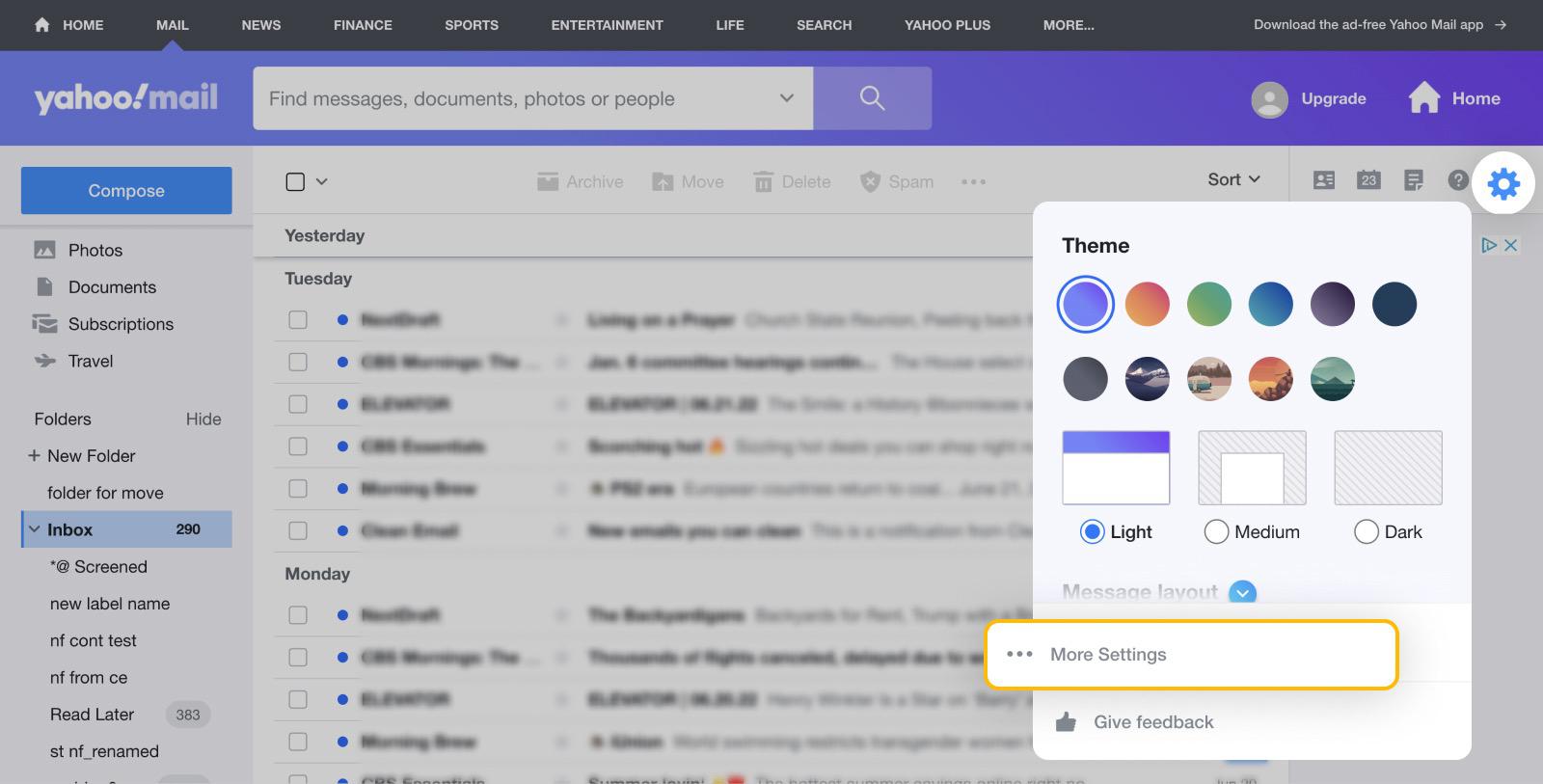Open the SPORTS tab
This screenshot has width=1543, height=784.
(x=472, y=25)
